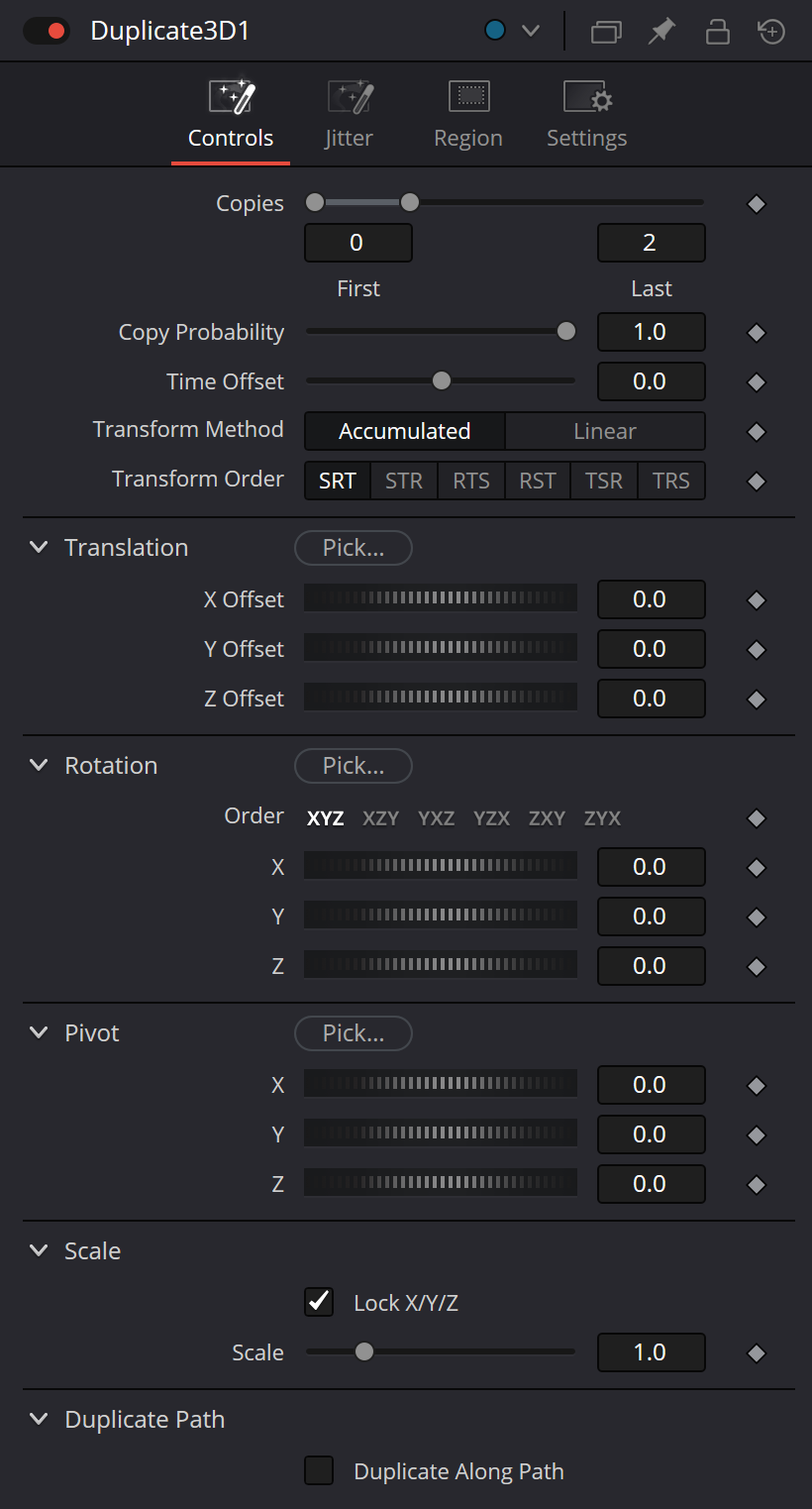Click the X Offset value field

pyautogui.click(x=651, y=599)
